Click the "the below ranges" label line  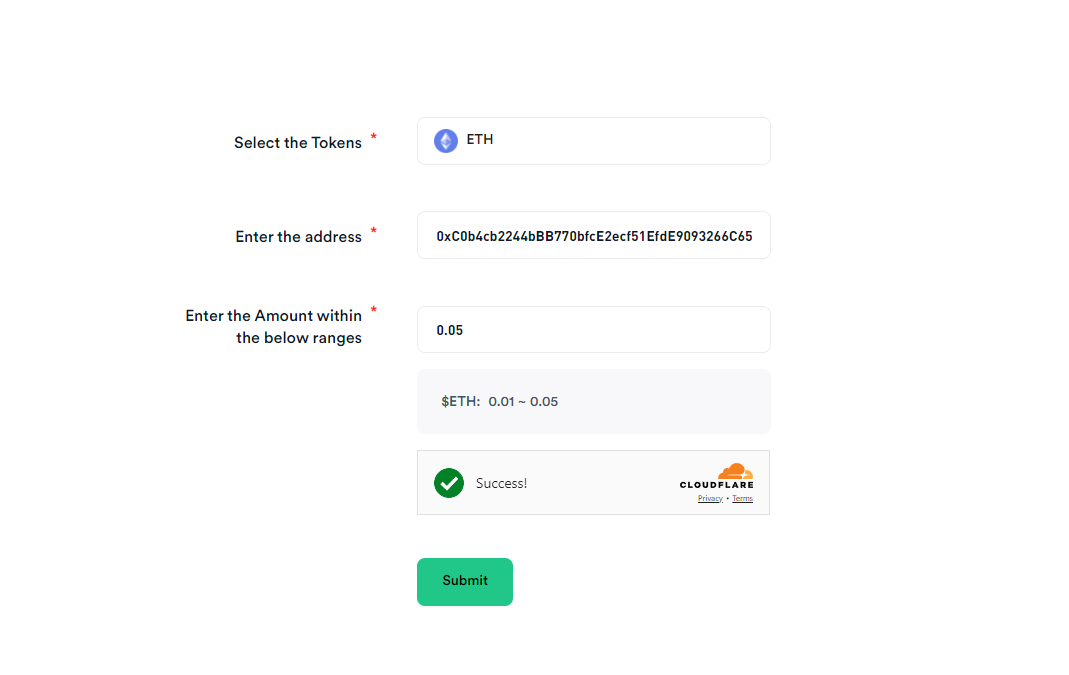299,338
